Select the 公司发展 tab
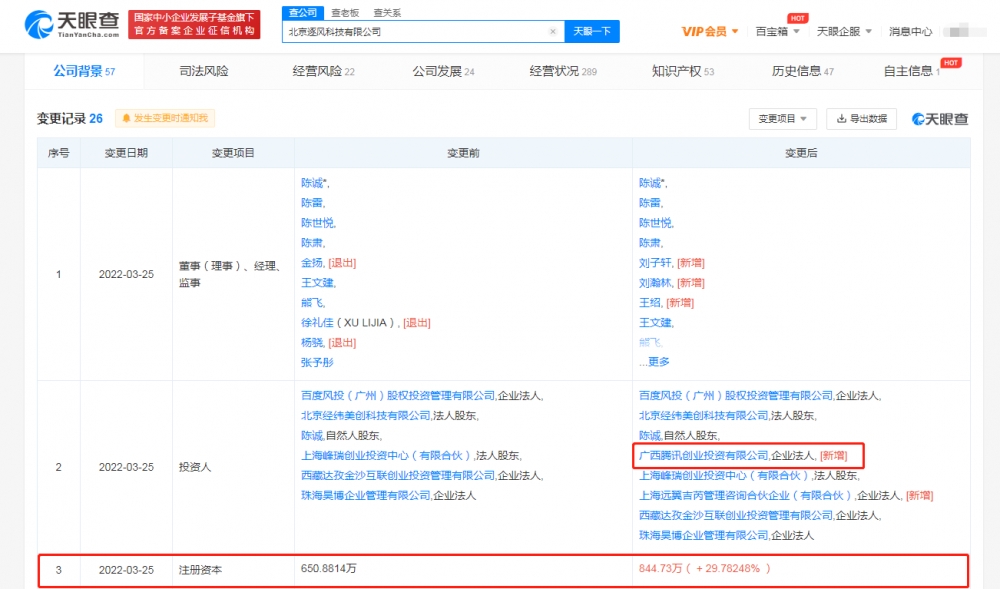This screenshot has height=589, width=1000. click(443, 71)
